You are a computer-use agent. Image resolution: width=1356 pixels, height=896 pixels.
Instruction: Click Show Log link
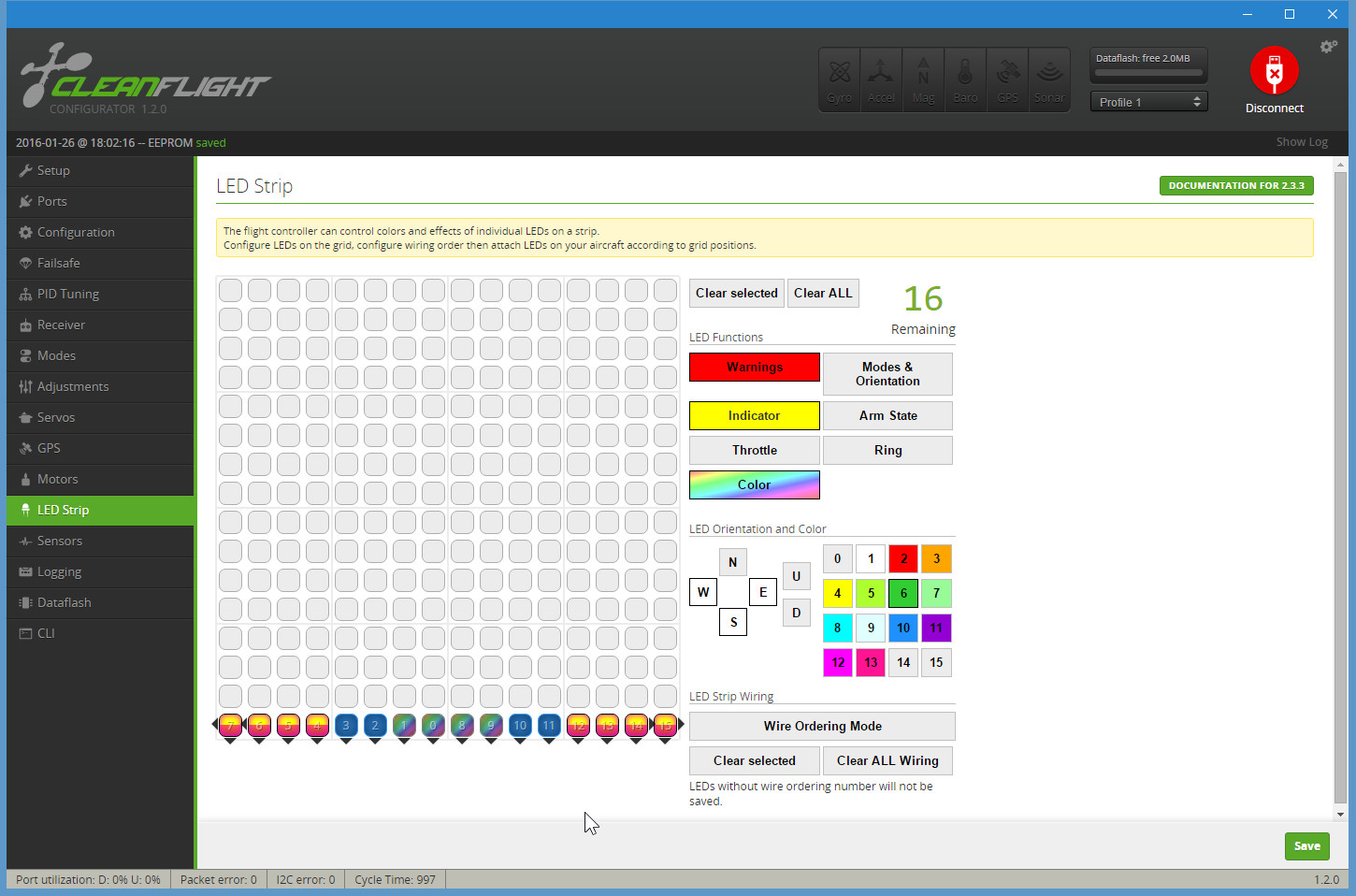[1302, 142]
